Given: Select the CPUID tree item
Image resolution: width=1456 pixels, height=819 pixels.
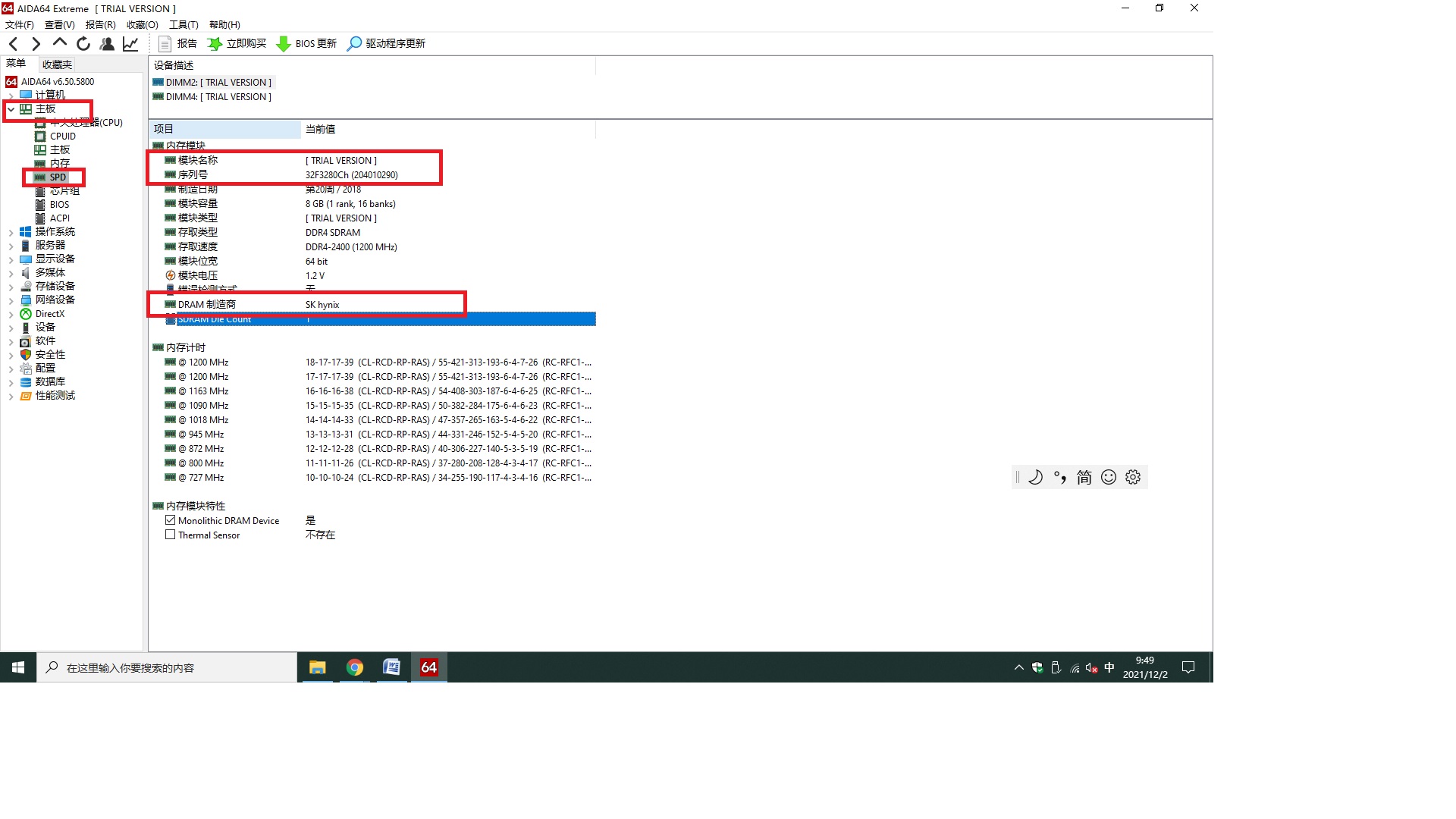Looking at the screenshot, I should point(62,136).
